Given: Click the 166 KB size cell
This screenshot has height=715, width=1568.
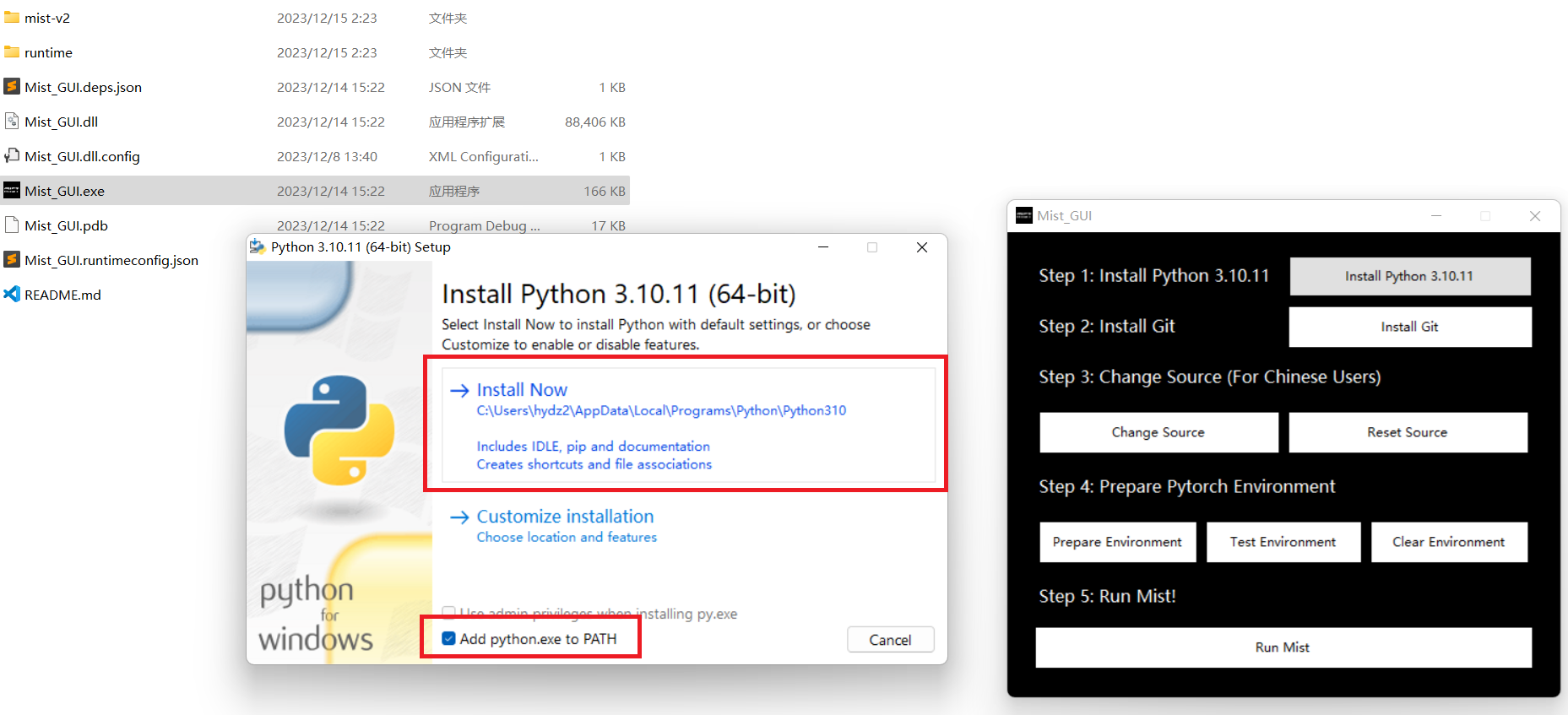Looking at the screenshot, I should click(x=605, y=191).
